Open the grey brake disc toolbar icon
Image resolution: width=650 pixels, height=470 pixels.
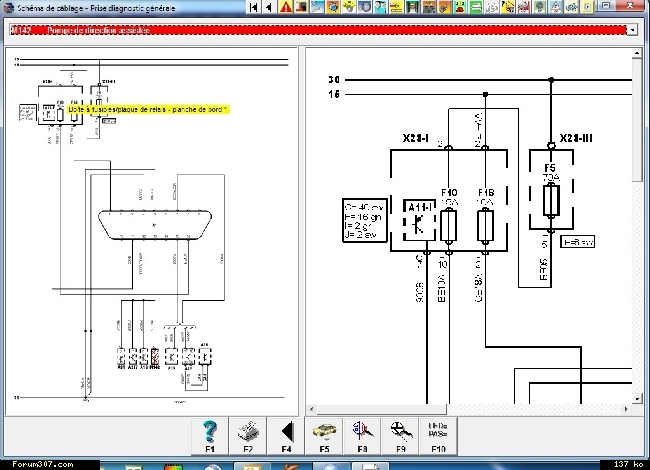point(365,7)
